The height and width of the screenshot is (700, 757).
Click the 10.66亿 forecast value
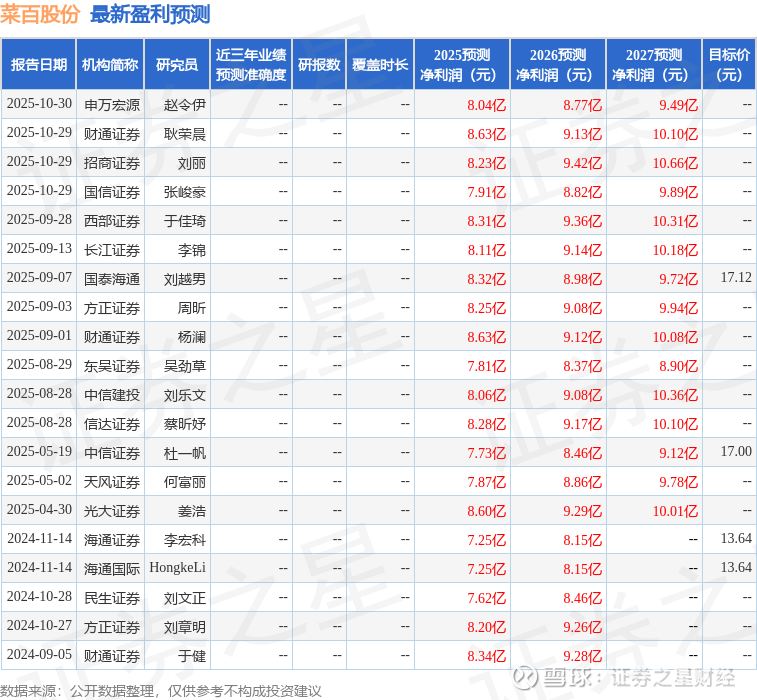click(x=675, y=163)
